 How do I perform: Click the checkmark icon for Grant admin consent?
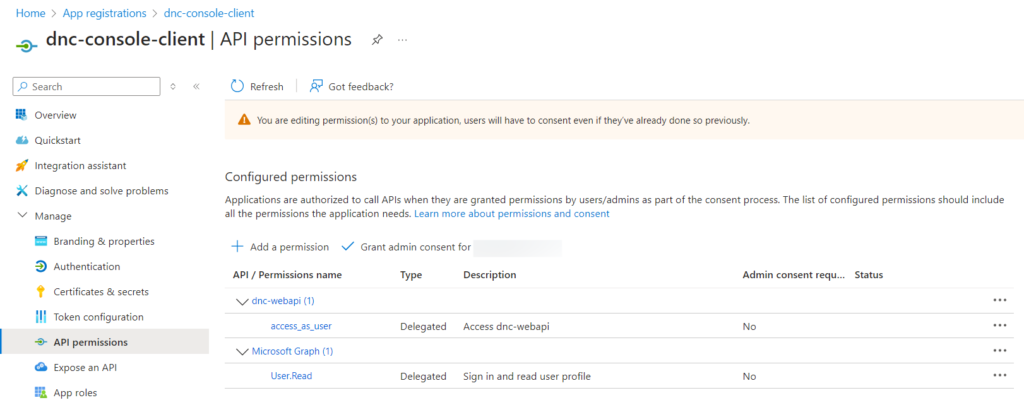pos(347,247)
